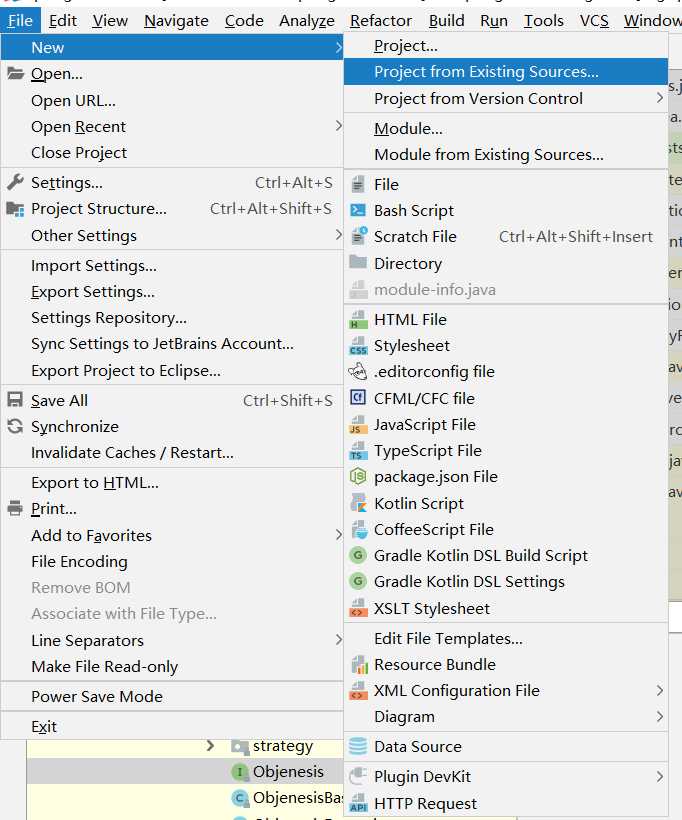Click the Plugin DevKit icon
The height and width of the screenshot is (820, 682).
(358, 776)
